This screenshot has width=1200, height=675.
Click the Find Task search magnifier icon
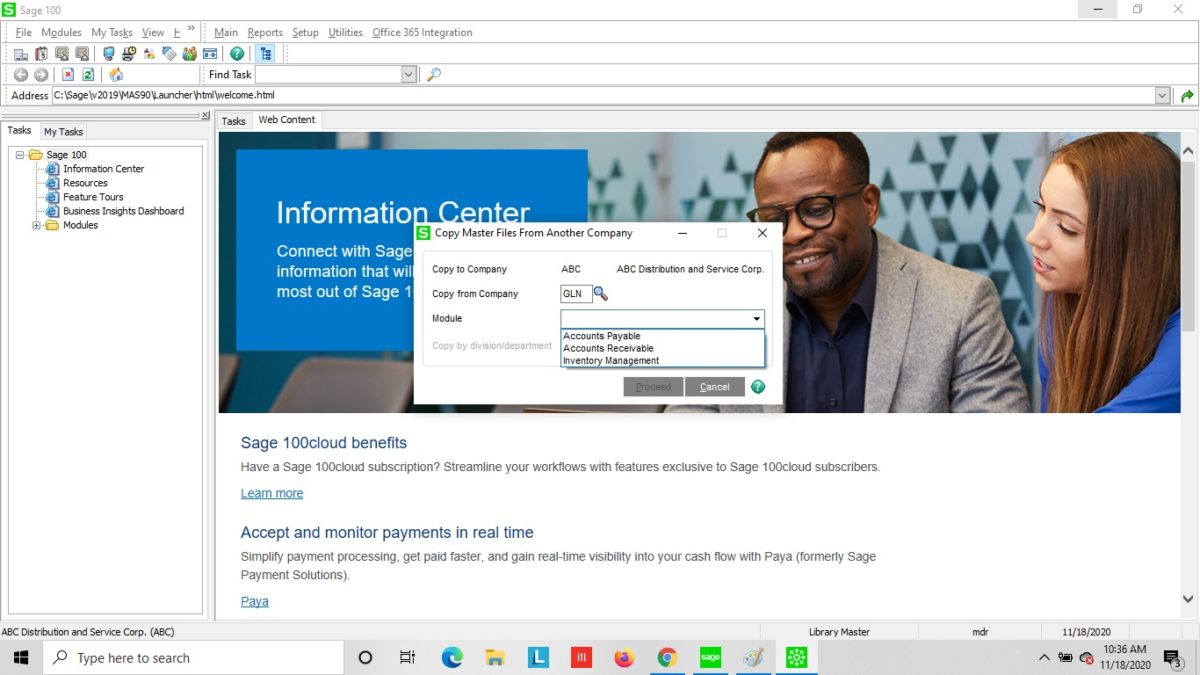[x=432, y=74]
